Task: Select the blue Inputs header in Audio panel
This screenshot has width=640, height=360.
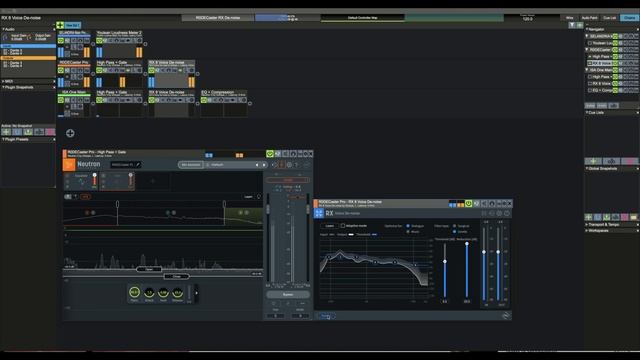Action: point(28,46)
